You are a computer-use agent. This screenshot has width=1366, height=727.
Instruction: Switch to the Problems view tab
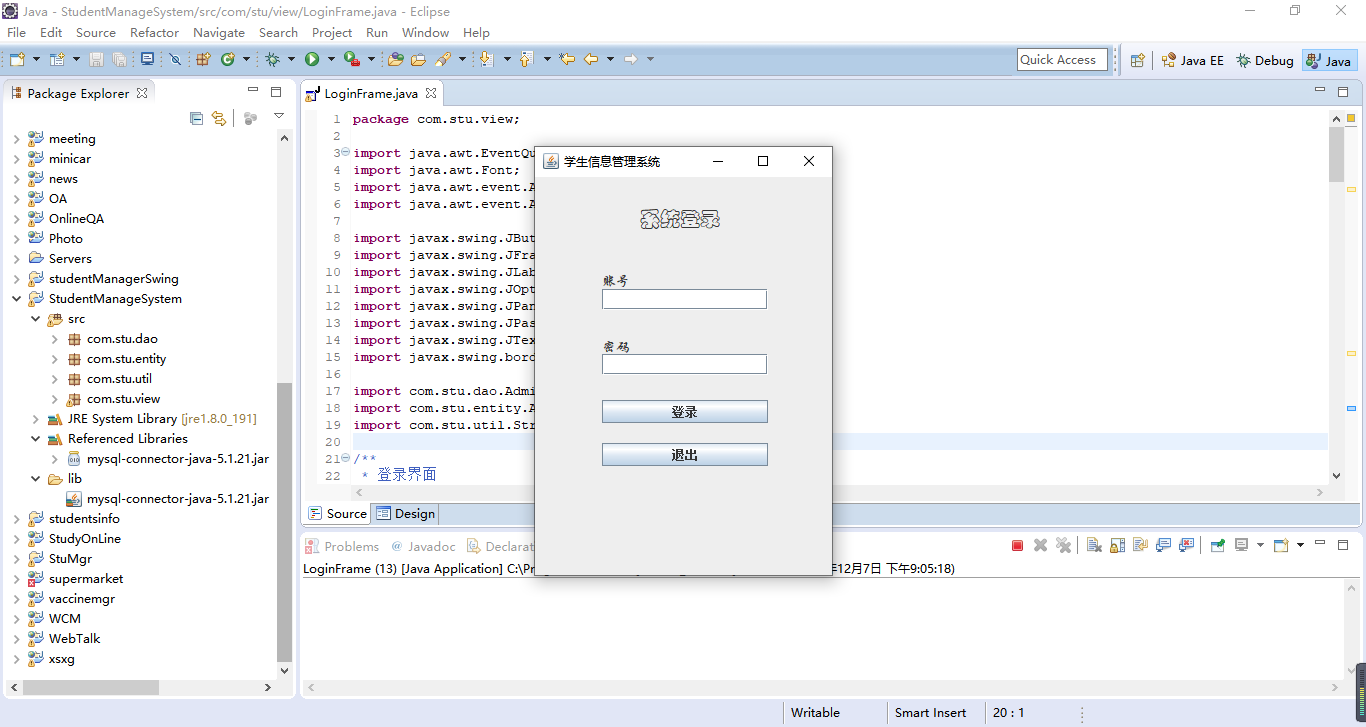tap(343, 546)
